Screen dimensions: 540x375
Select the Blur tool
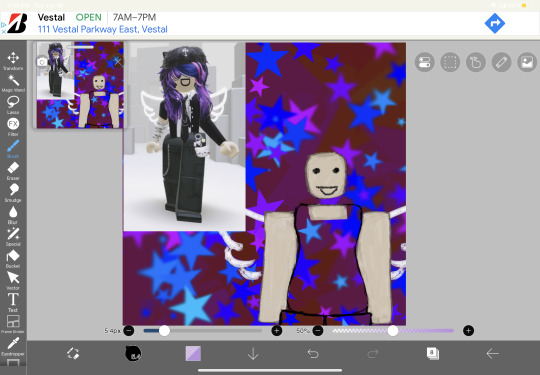(13, 215)
